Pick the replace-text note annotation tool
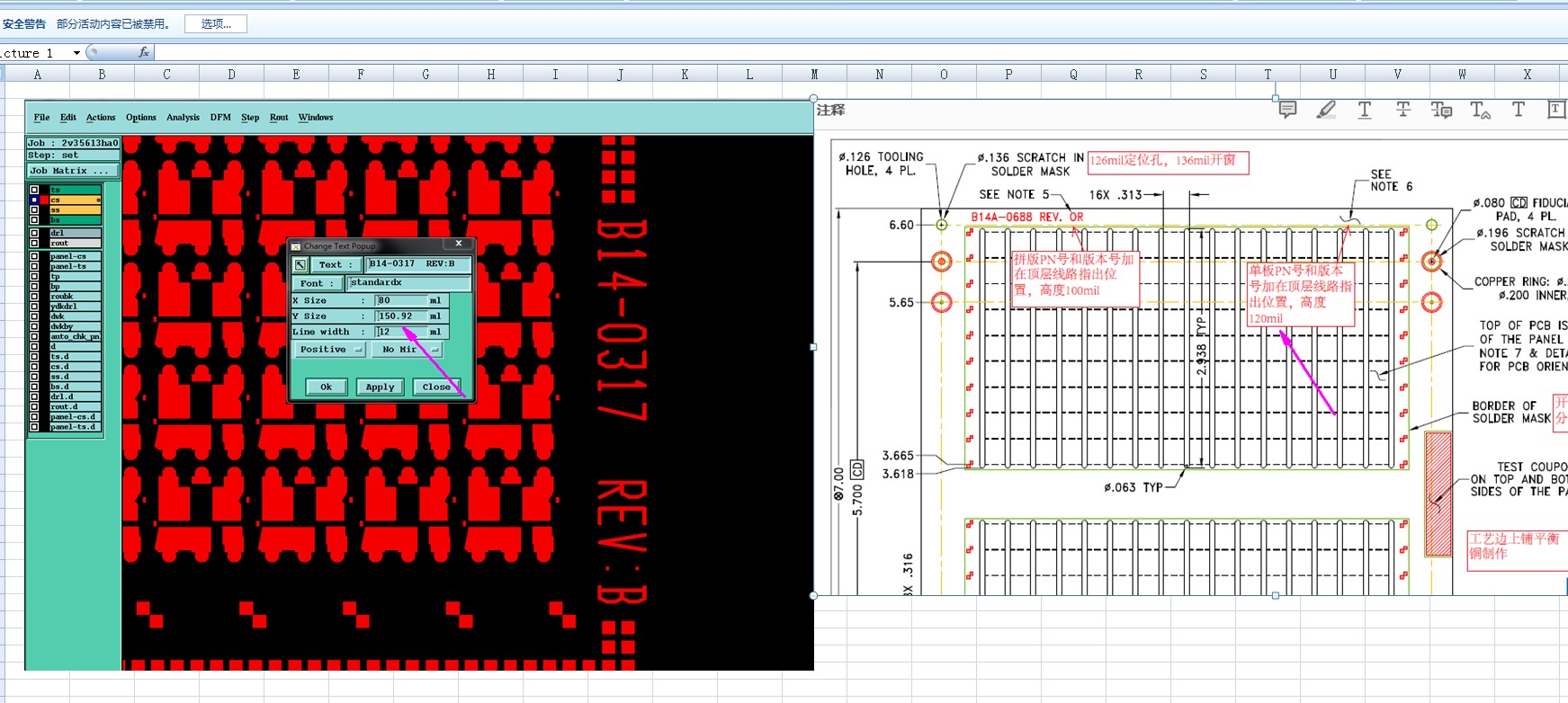The width and height of the screenshot is (1568, 703). pos(1441,110)
